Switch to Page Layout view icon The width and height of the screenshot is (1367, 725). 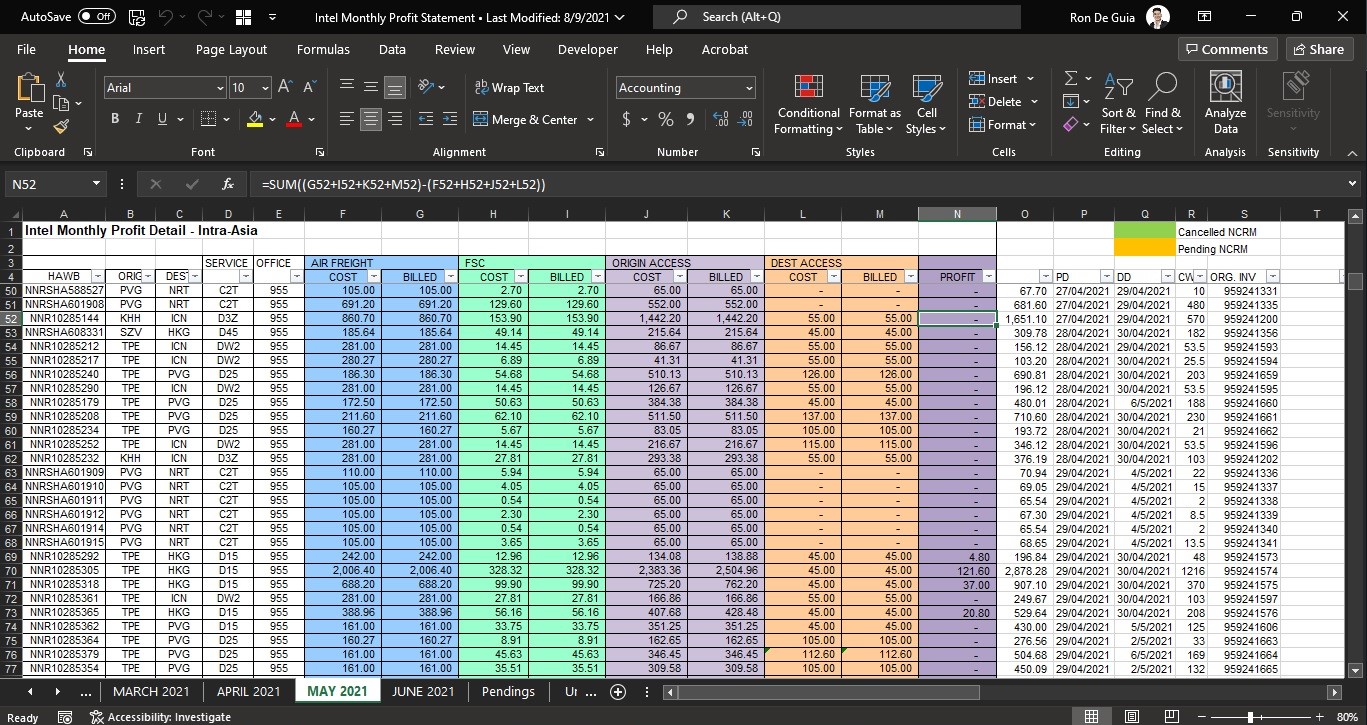pos(1131,717)
